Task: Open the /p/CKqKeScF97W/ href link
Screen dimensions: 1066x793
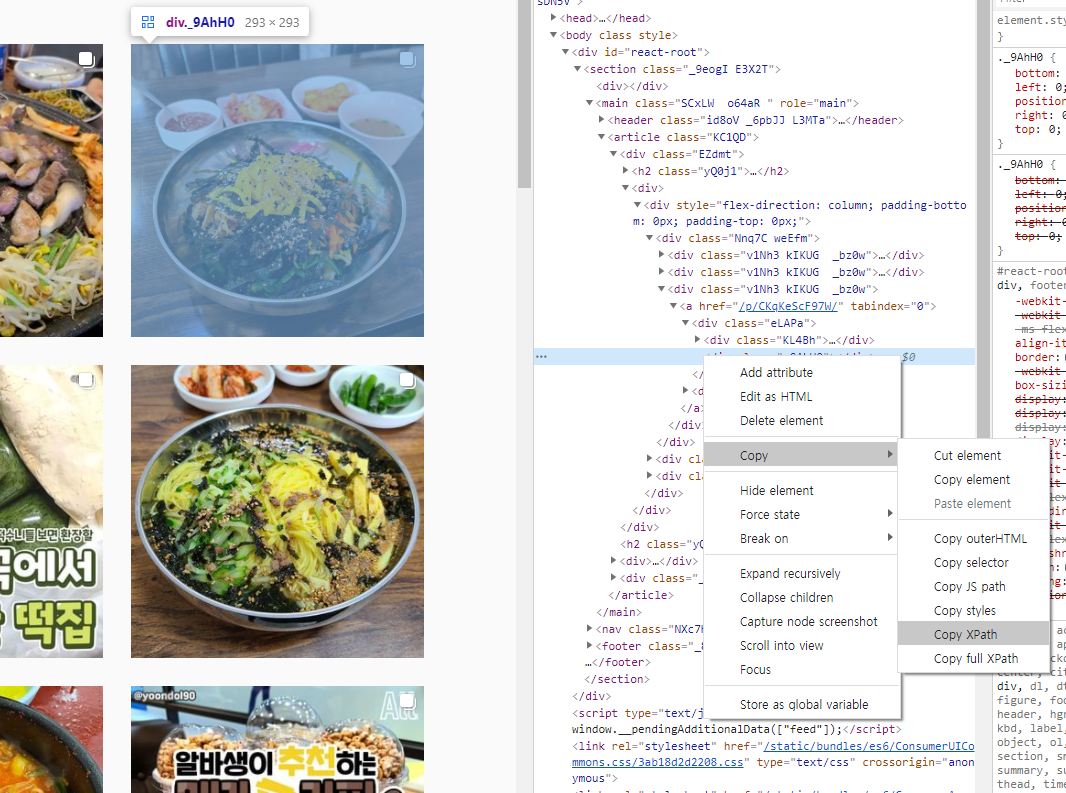Action: click(x=788, y=306)
